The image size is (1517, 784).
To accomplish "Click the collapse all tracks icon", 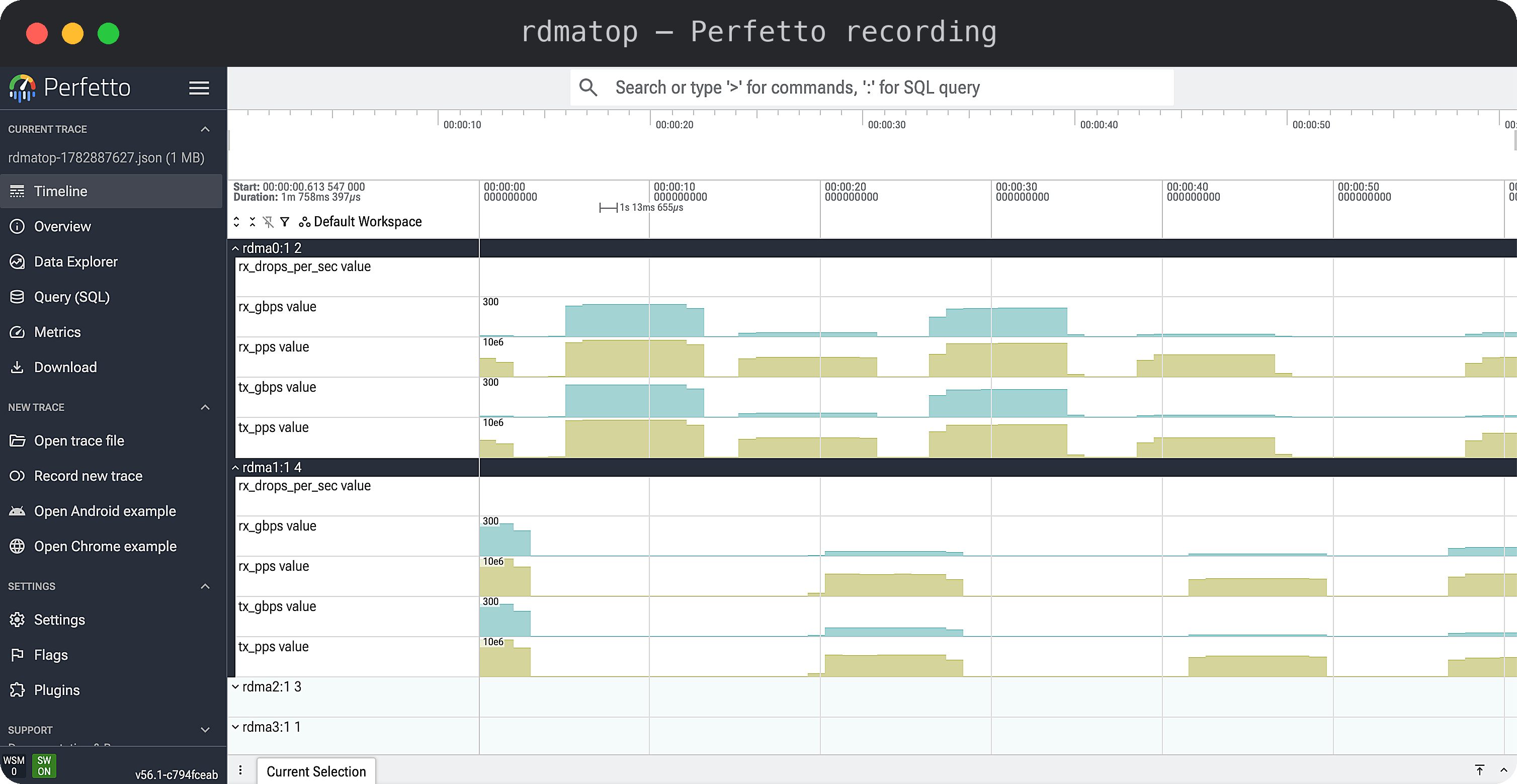I will (252, 222).
